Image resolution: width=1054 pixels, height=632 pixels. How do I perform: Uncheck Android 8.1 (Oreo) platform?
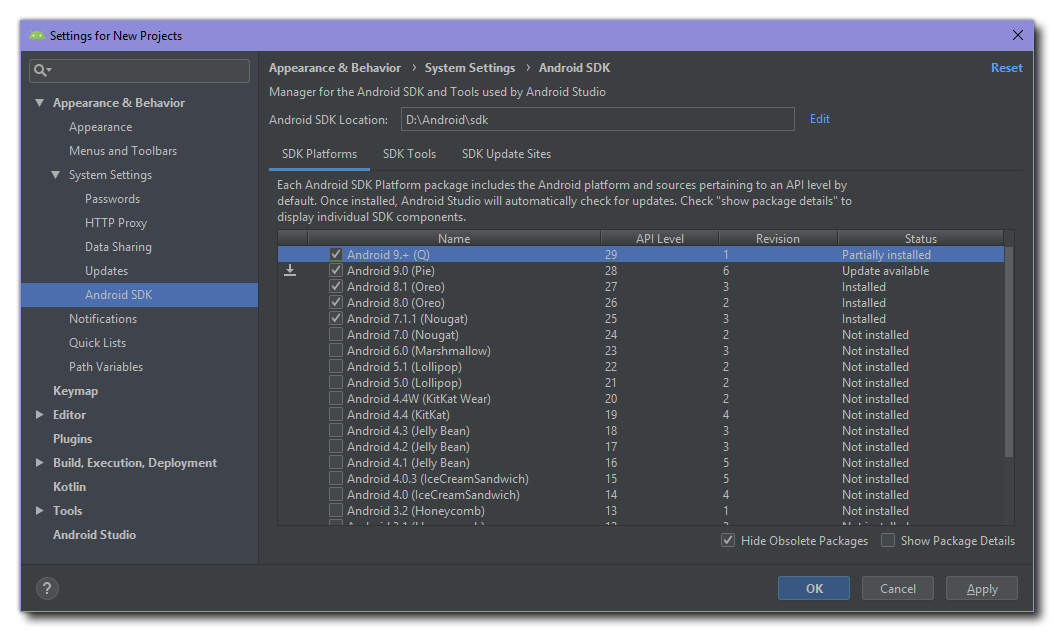point(336,287)
